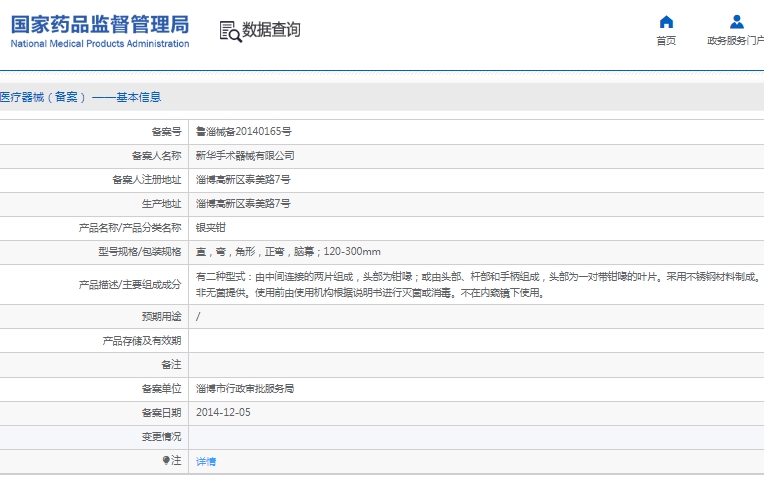Click the 备案人注册地址 row label
Image resolution: width=764 pixels, height=480 pixels.
click(x=147, y=179)
